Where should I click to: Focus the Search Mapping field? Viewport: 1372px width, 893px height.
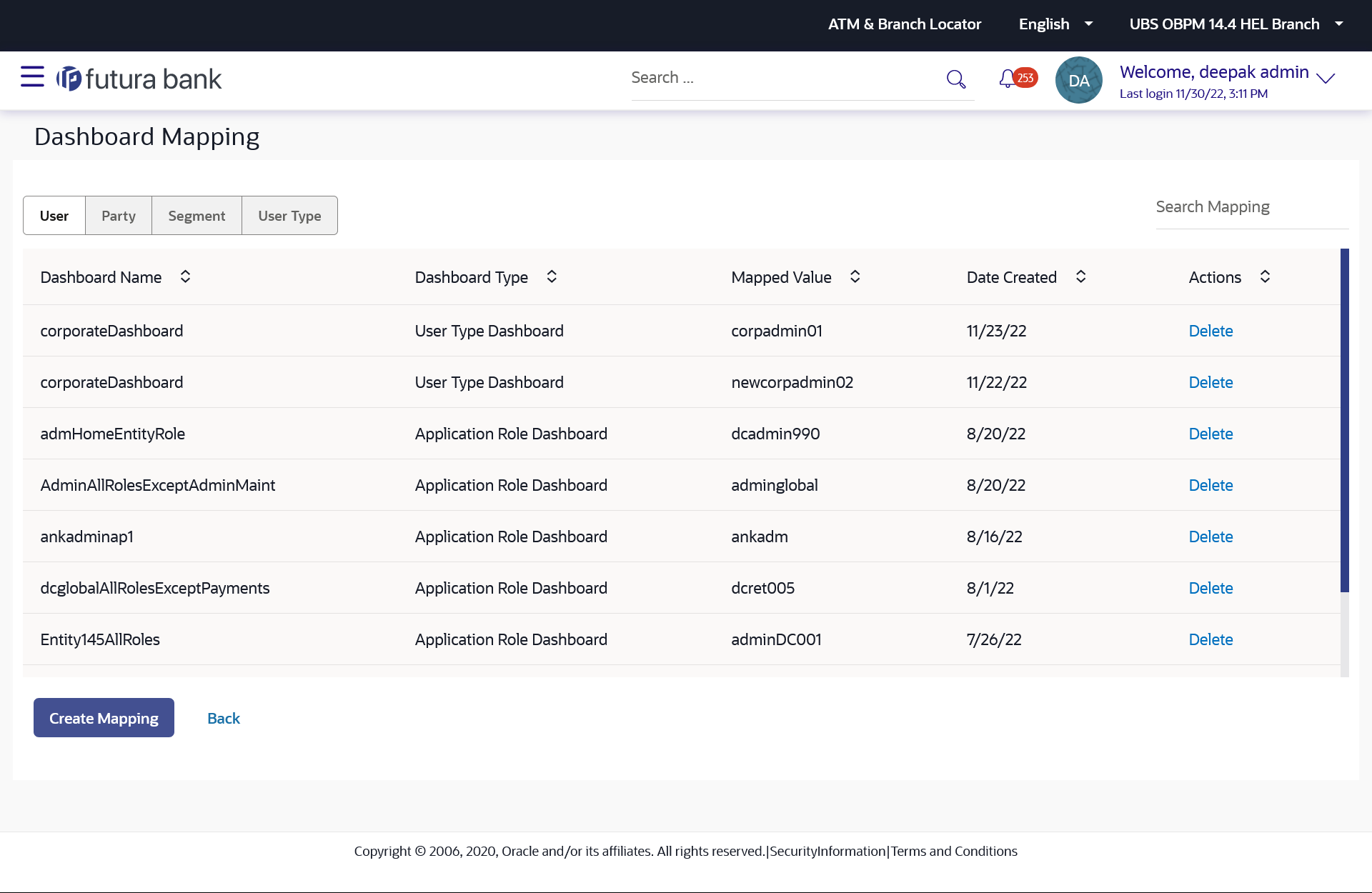pyautogui.click(x=1251, y=207)
